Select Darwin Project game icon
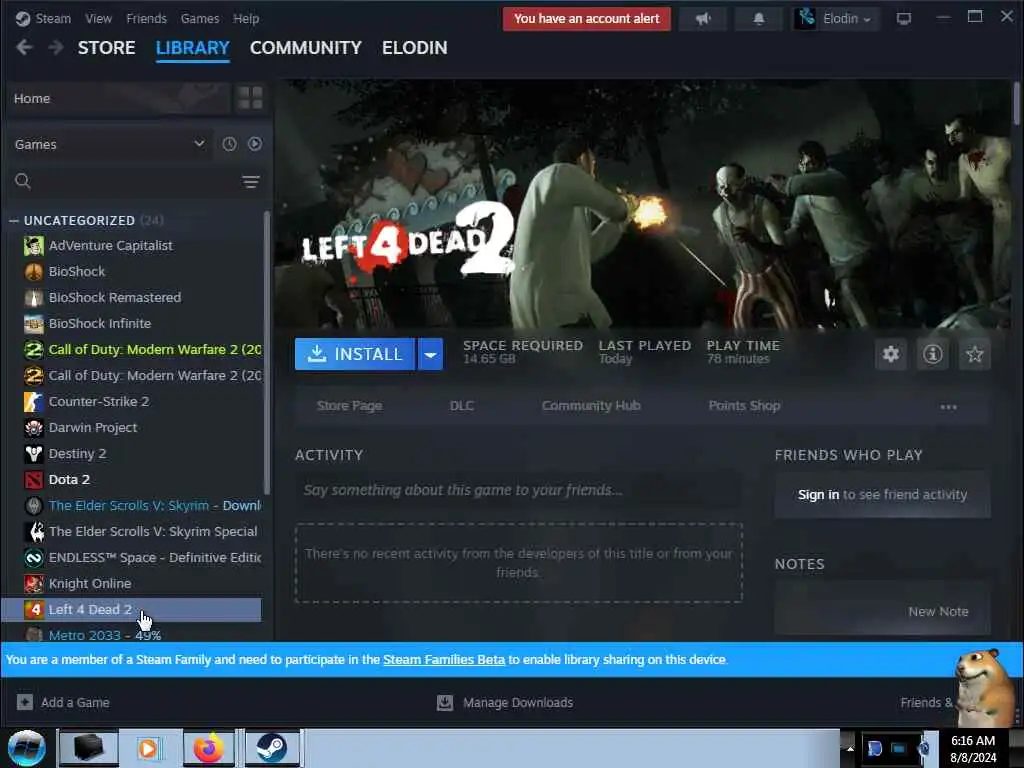1024x768 pixels. [34, 428]
